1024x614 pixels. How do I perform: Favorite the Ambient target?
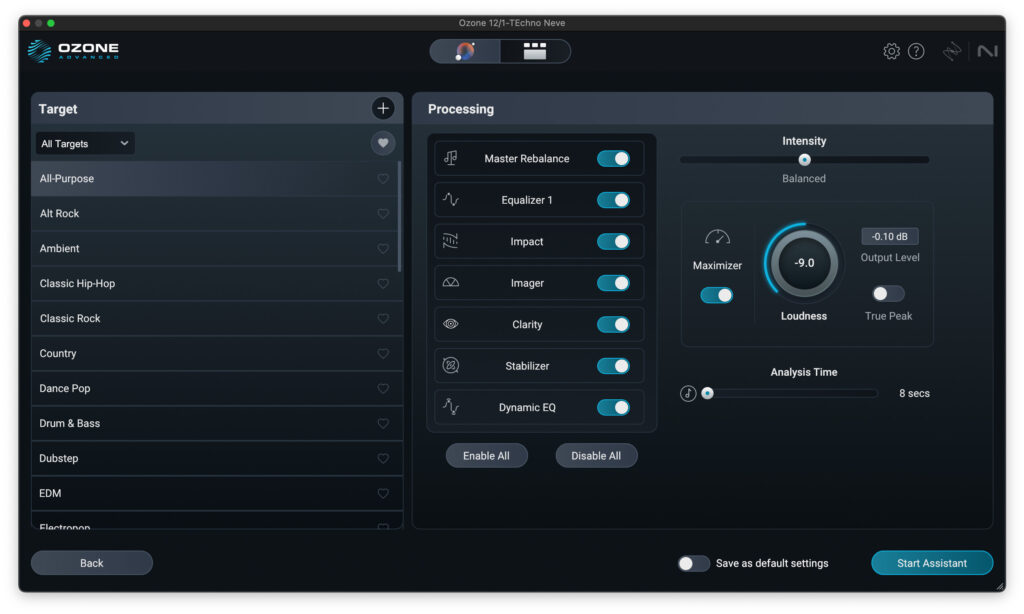tap(383, 248)
